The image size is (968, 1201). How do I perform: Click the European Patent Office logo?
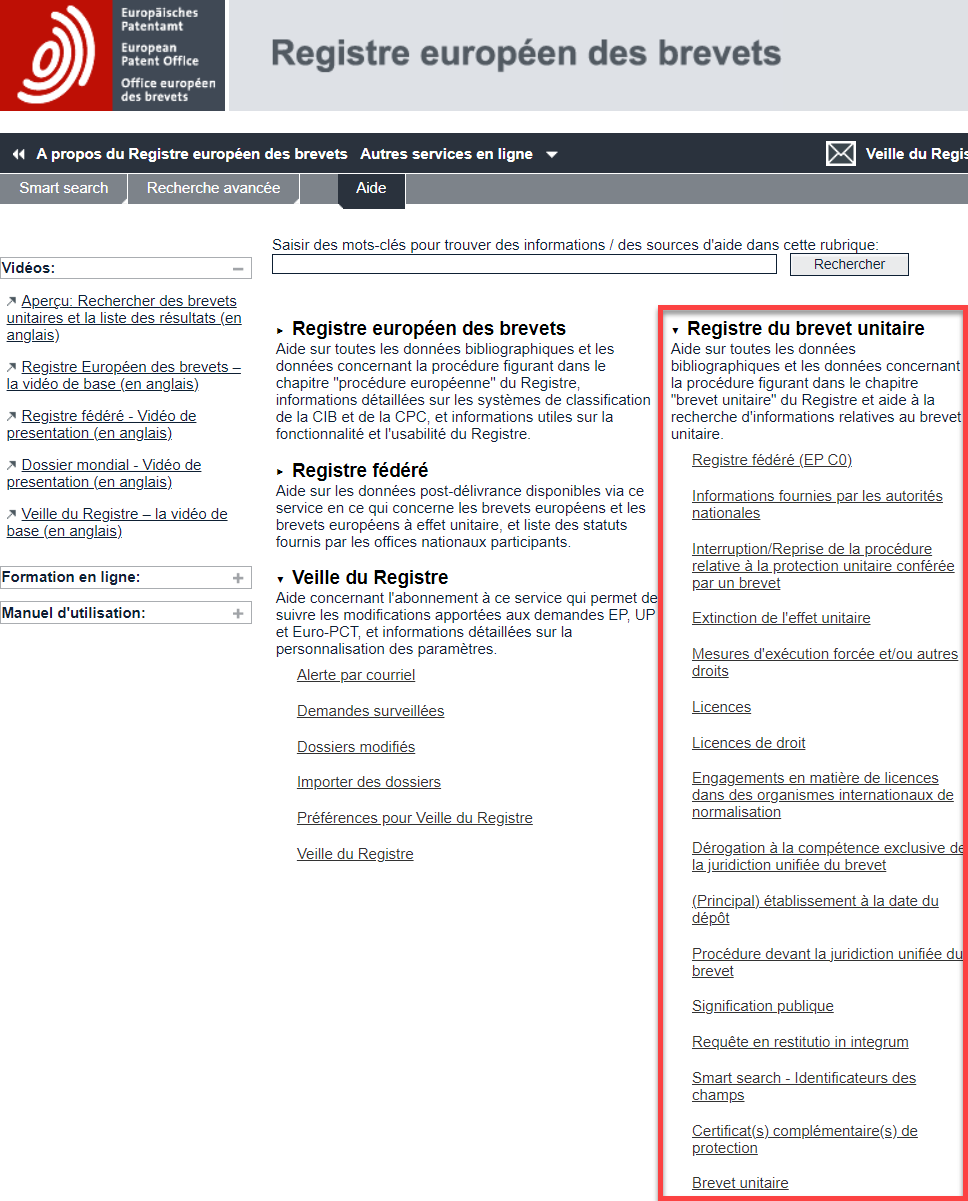pos(112,55)
